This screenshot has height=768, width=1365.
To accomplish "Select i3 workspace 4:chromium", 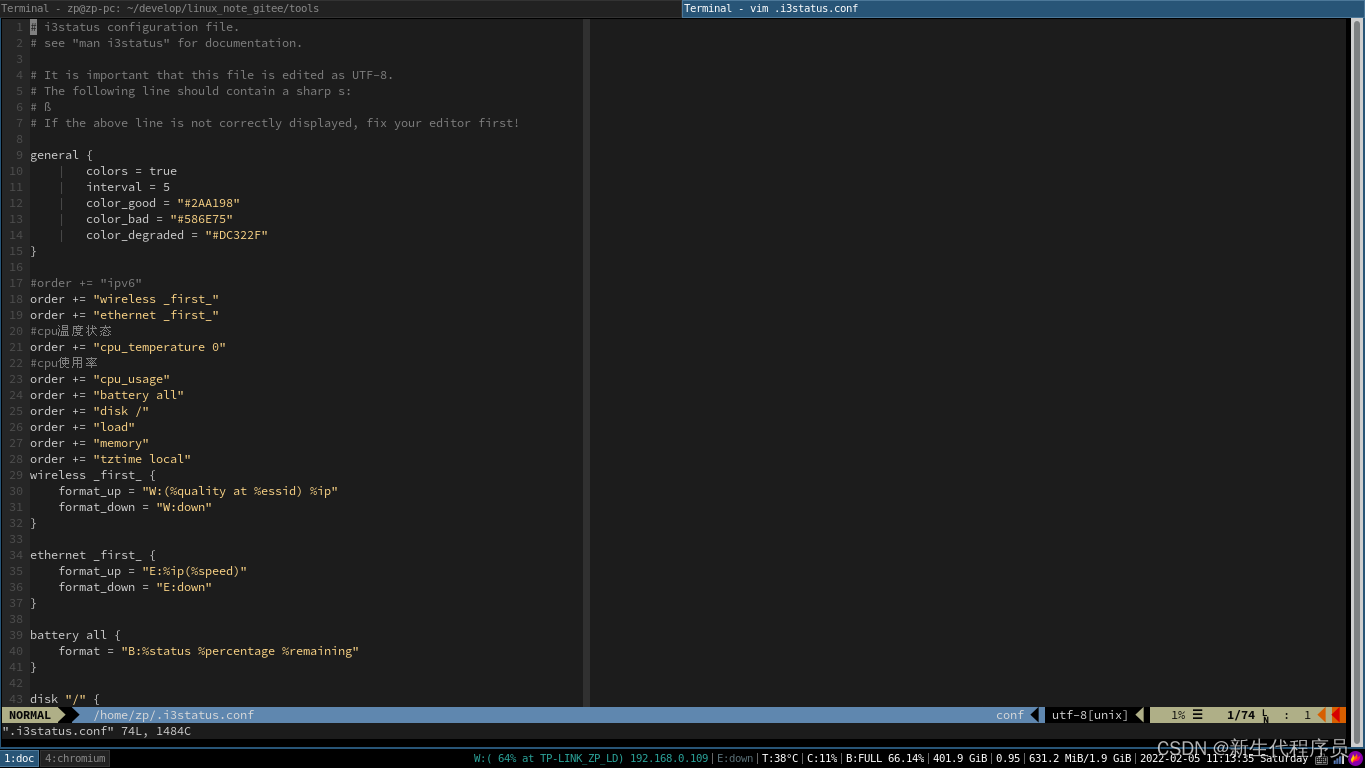I will [x=75, y=758].
